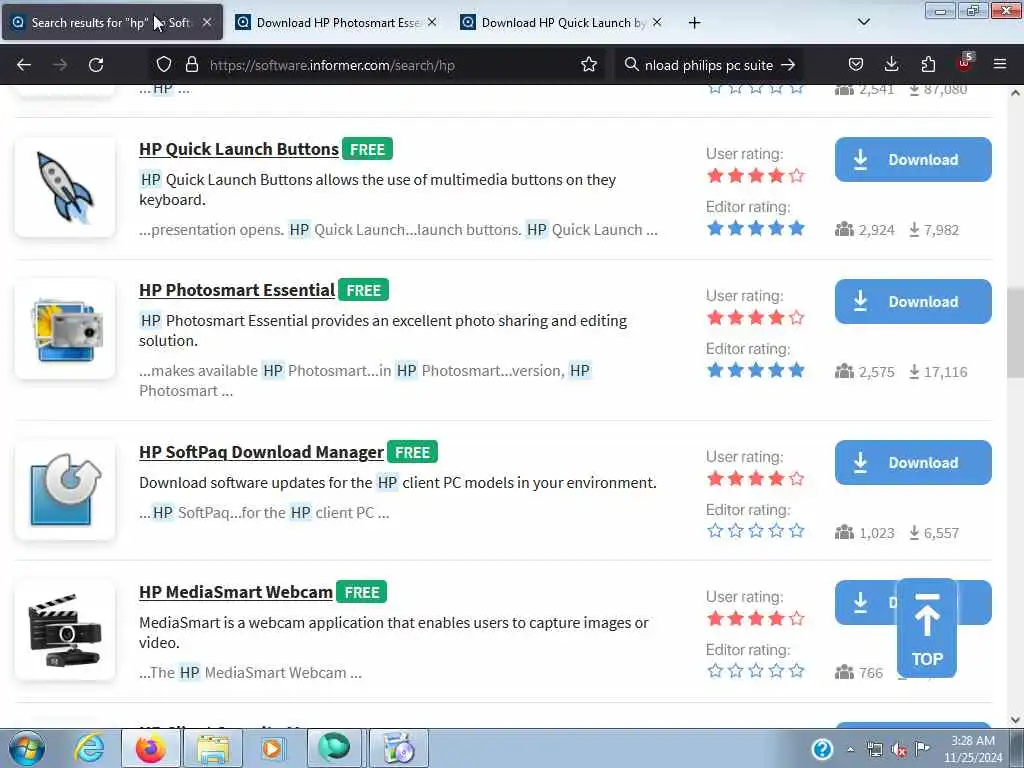Open Action Center flag icon
The height and width of the screenshot is (768, 1024).
click(922, 748)
